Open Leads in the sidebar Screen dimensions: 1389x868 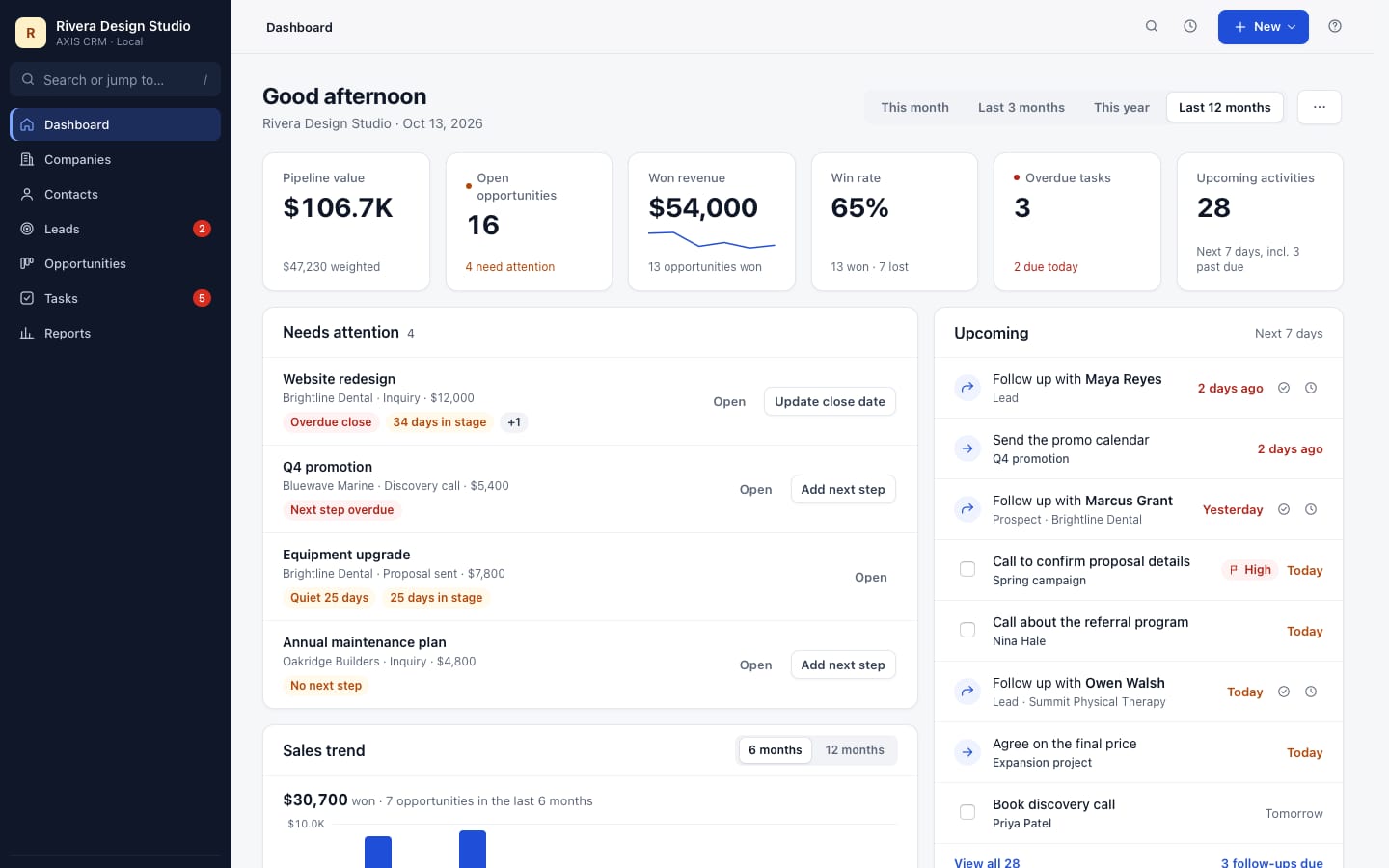(116, 229)
